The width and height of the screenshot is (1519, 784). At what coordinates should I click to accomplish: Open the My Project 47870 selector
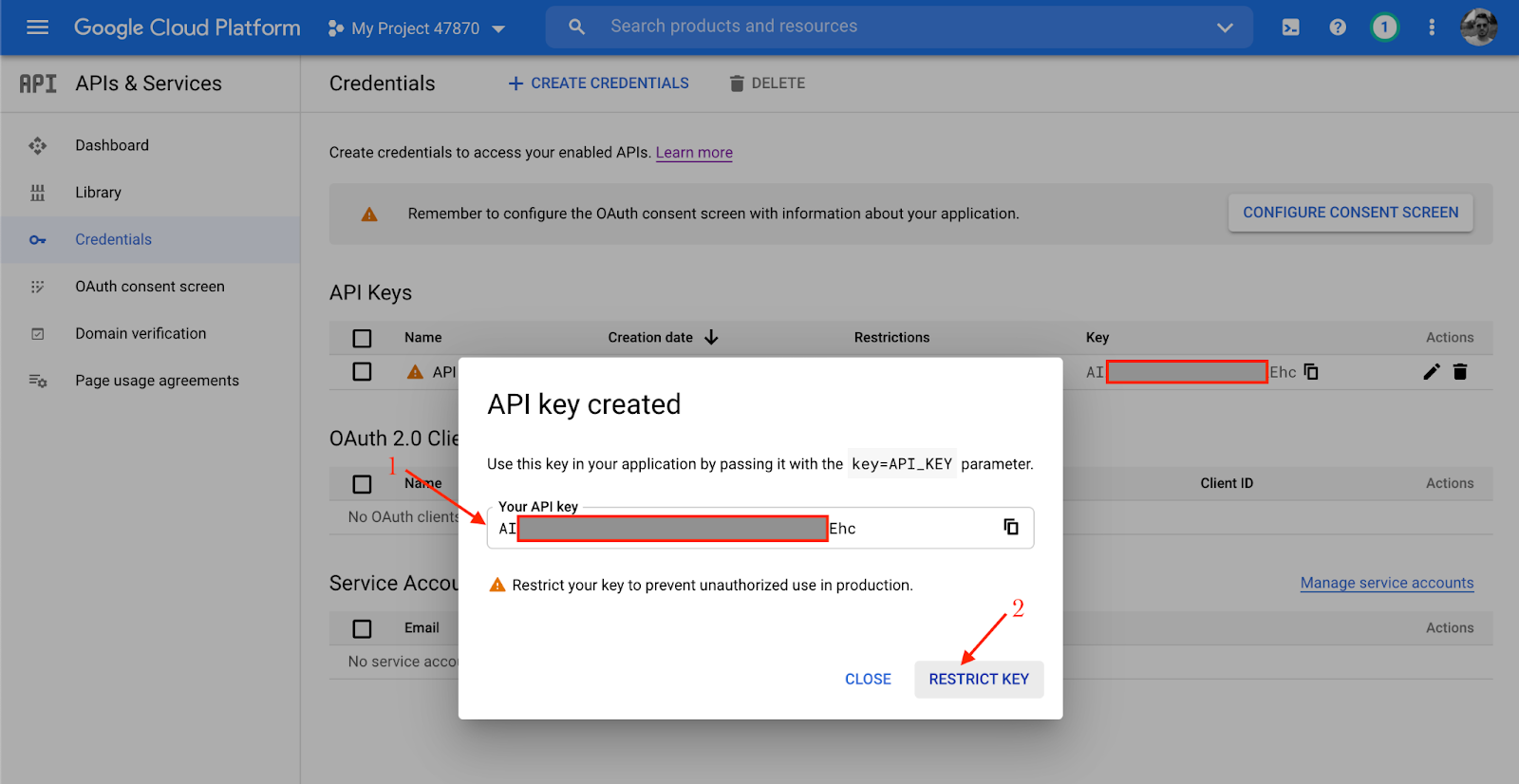coord(416,28)
